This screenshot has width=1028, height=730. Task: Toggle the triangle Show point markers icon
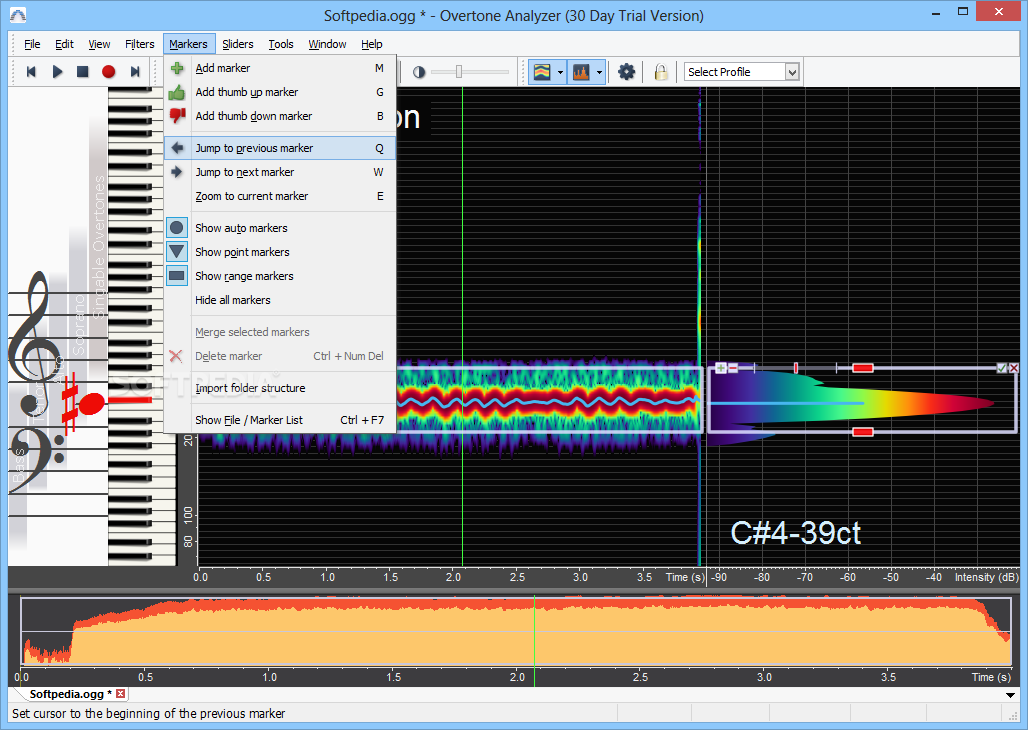pos(177,251)
